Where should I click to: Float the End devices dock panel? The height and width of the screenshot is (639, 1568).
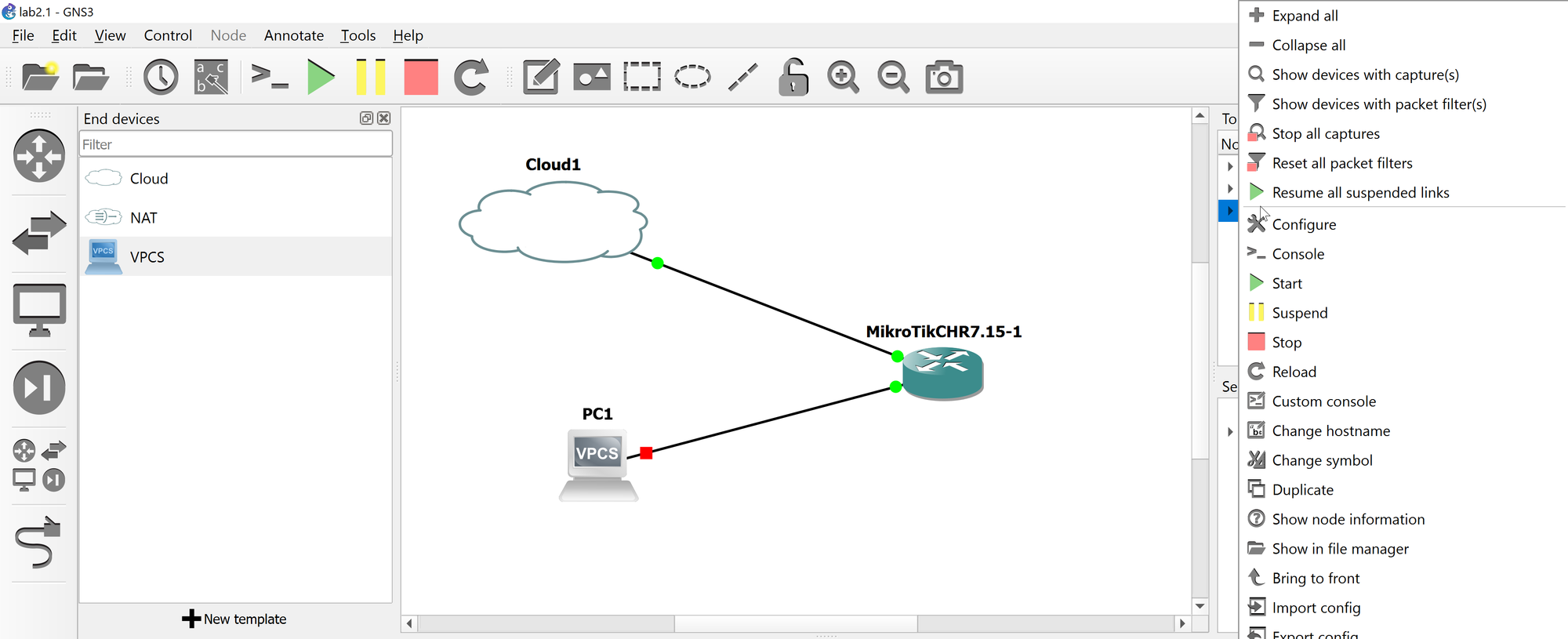click(x=366, y=118)
